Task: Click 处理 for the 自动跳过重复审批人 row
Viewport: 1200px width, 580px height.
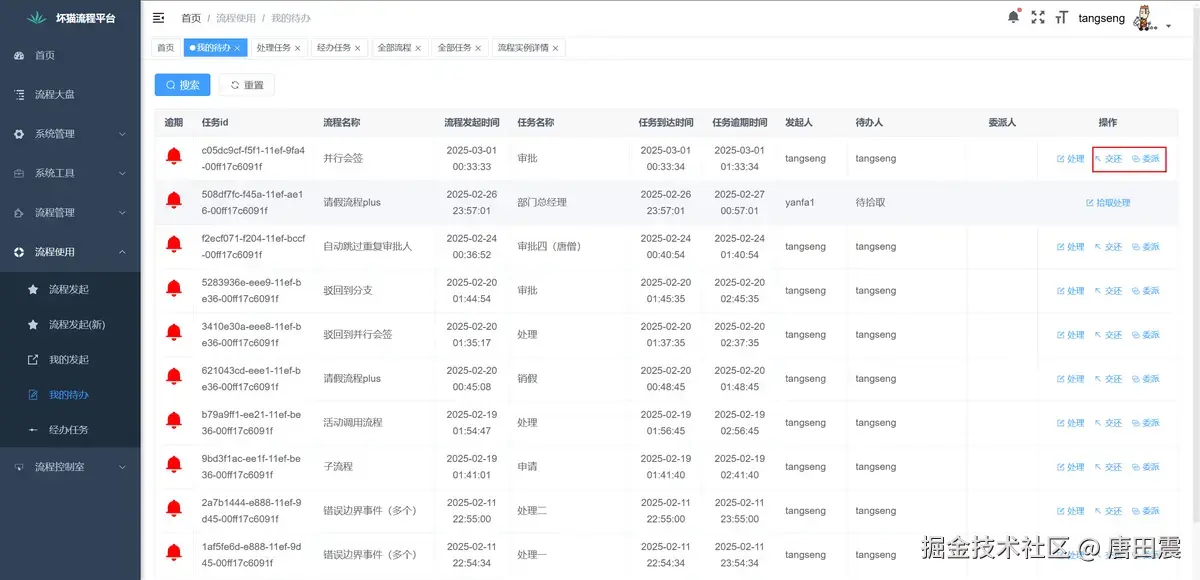Action: tap(1070, 246)
